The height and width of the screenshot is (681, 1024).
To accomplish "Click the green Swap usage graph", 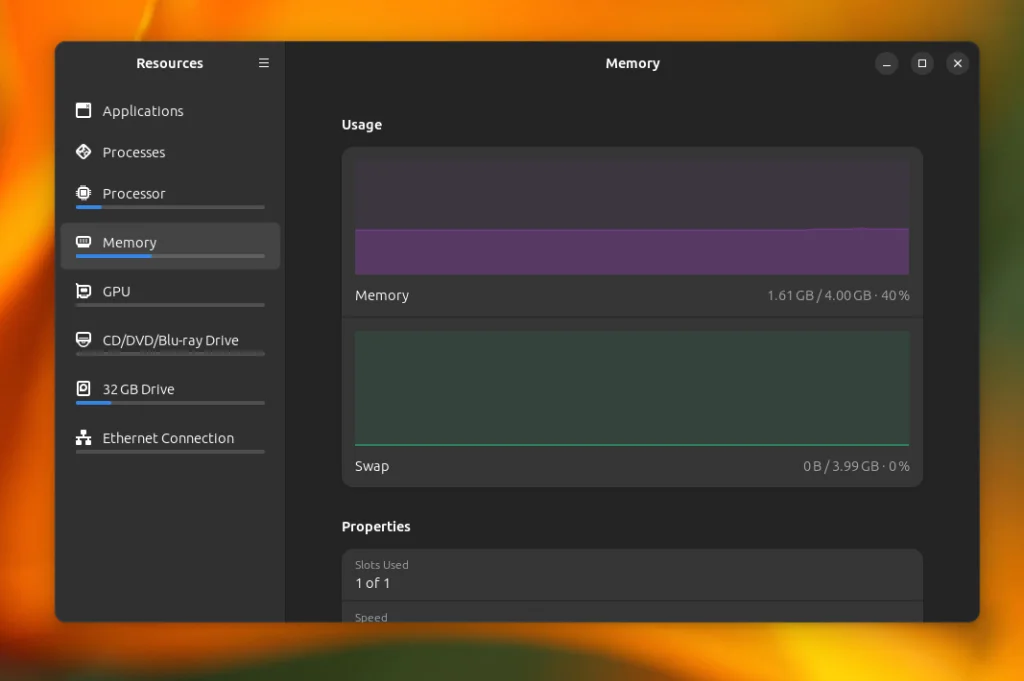I will click(632, 388).
